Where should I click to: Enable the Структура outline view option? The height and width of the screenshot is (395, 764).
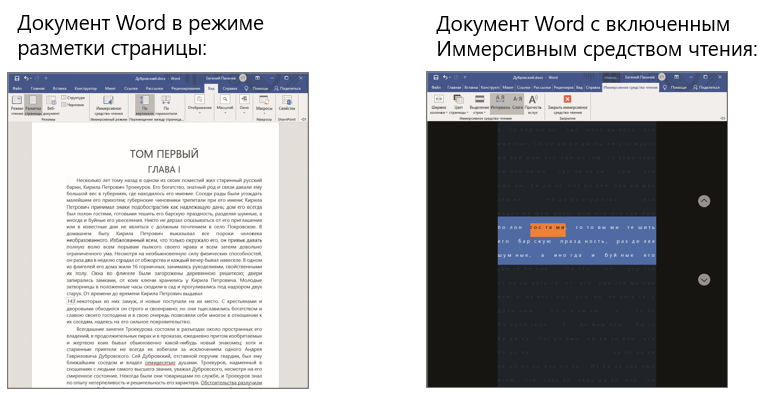[74, 98]
